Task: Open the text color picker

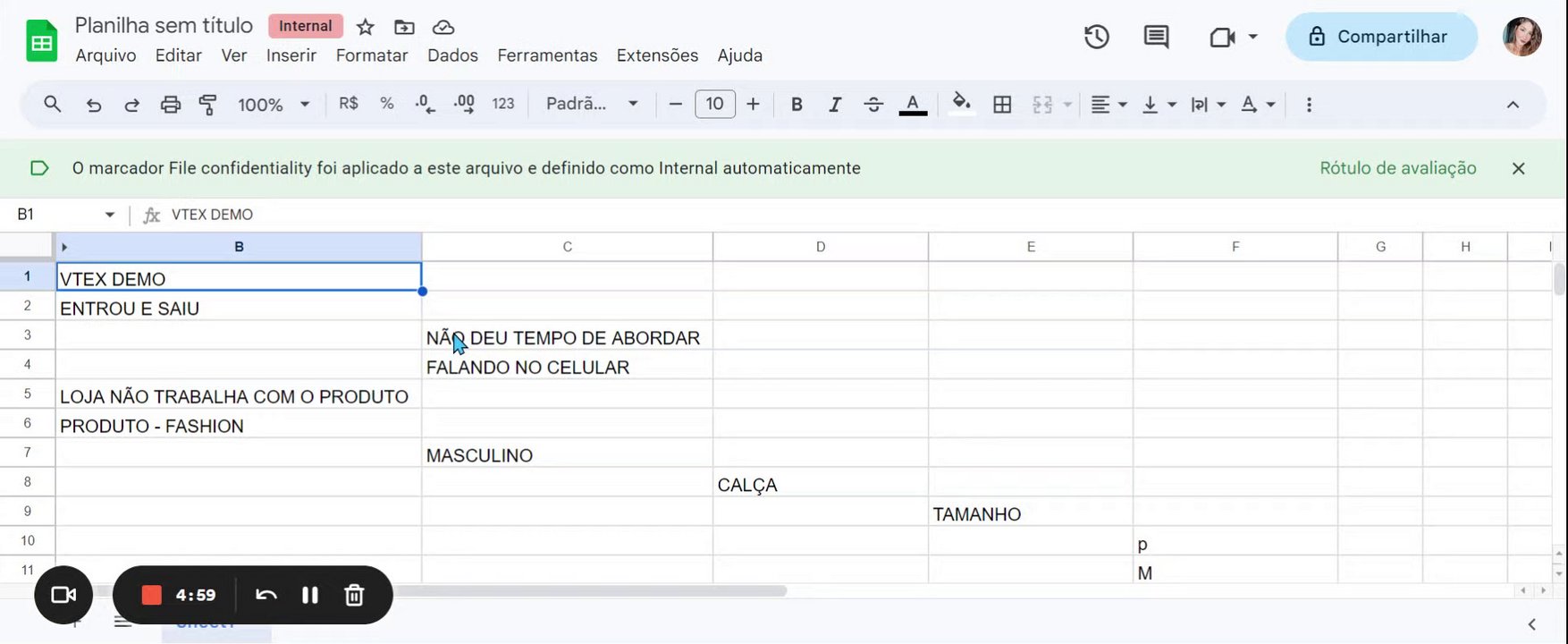Action: [x=912, y=105]
